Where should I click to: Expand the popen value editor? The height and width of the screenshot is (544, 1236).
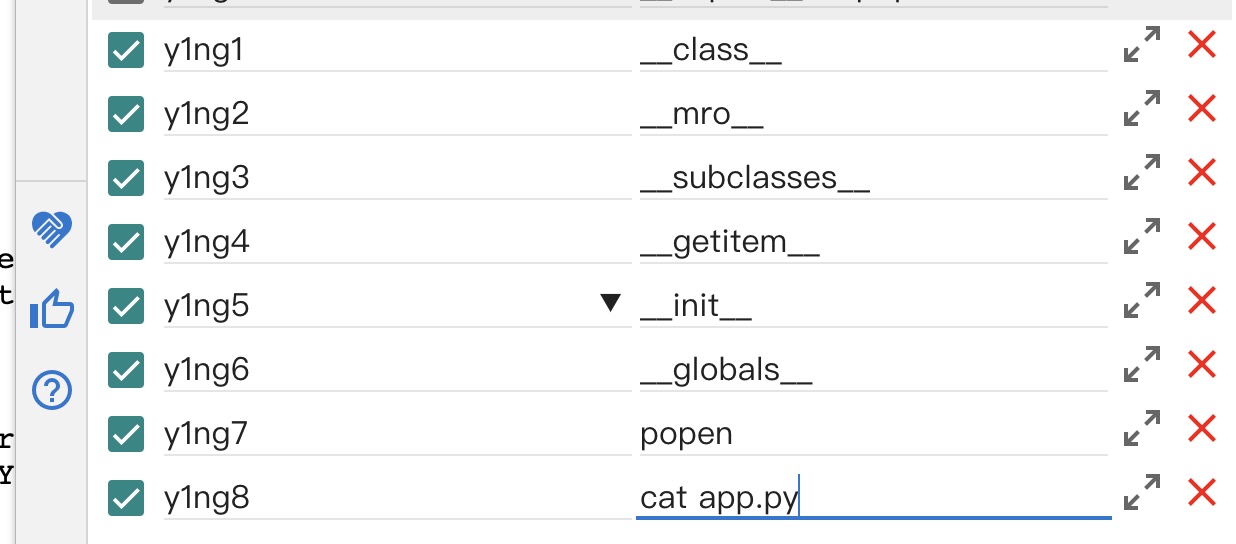click(x=1142, y=429)
